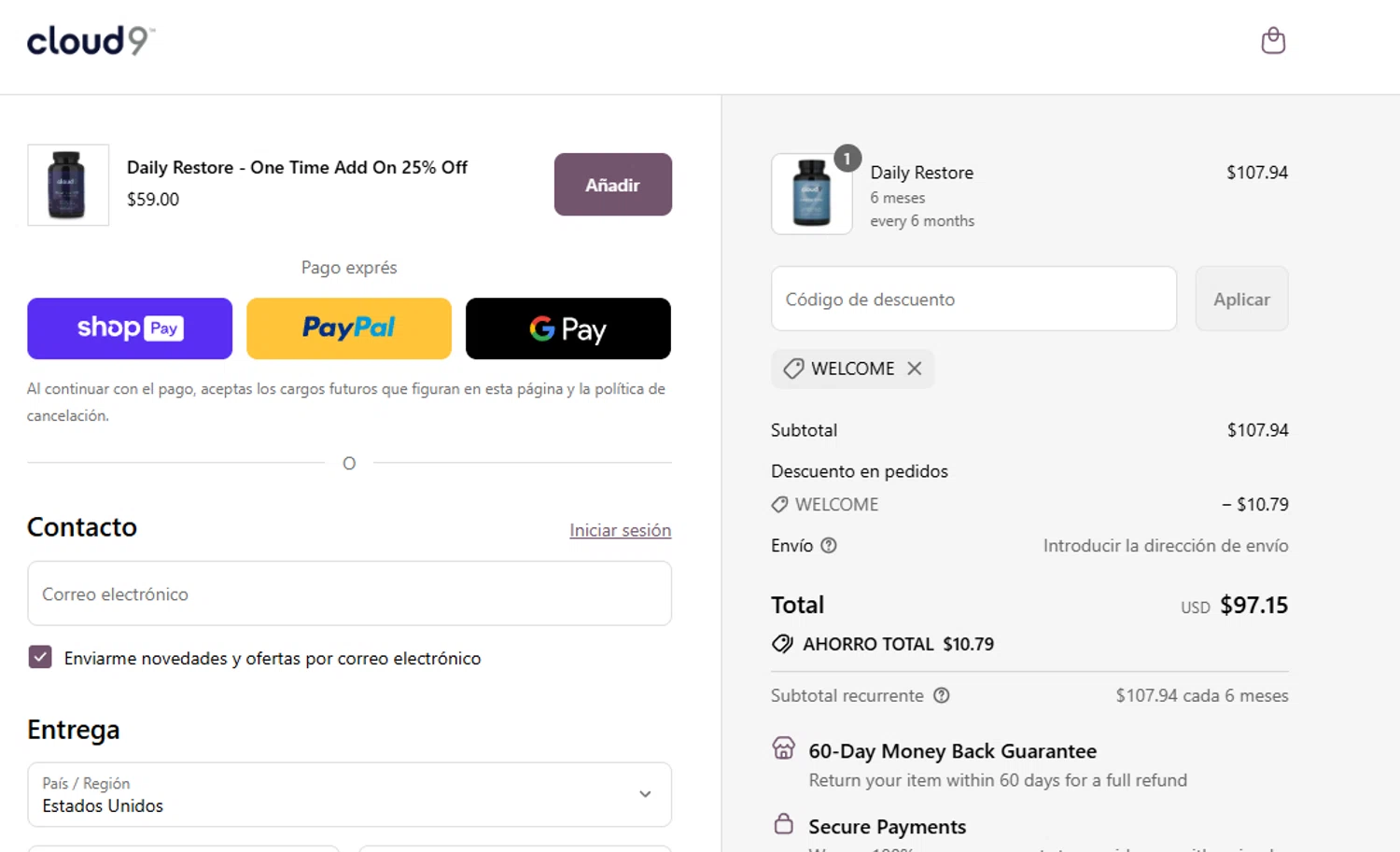Uncheck Enviarme novedades y ofertas checkbox
This screenshot has height=852, width=1400.
coord(40,657)
